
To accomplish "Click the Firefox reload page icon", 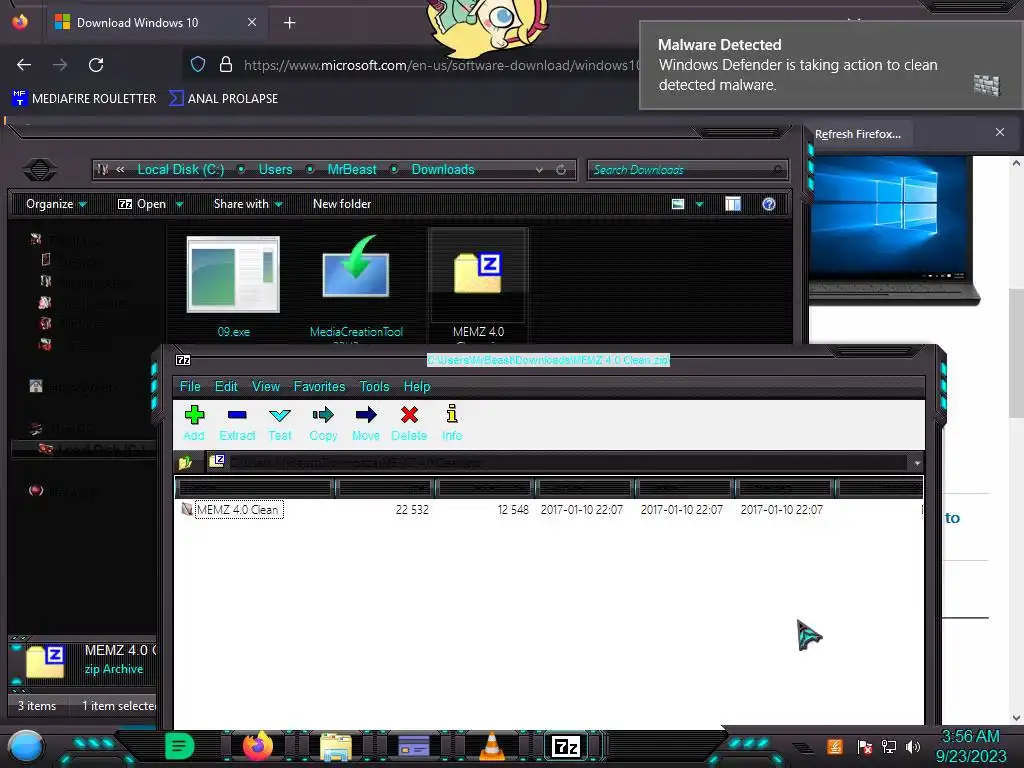I will 96,65.
